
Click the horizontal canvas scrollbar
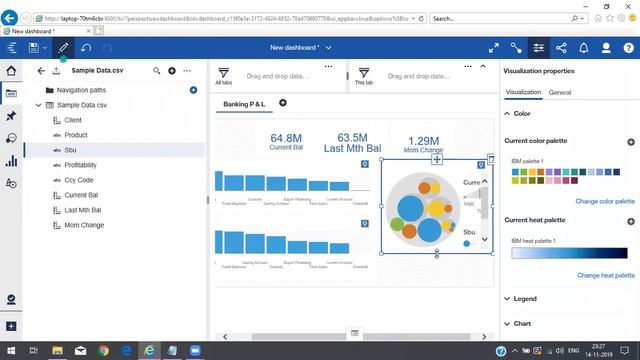361,337
